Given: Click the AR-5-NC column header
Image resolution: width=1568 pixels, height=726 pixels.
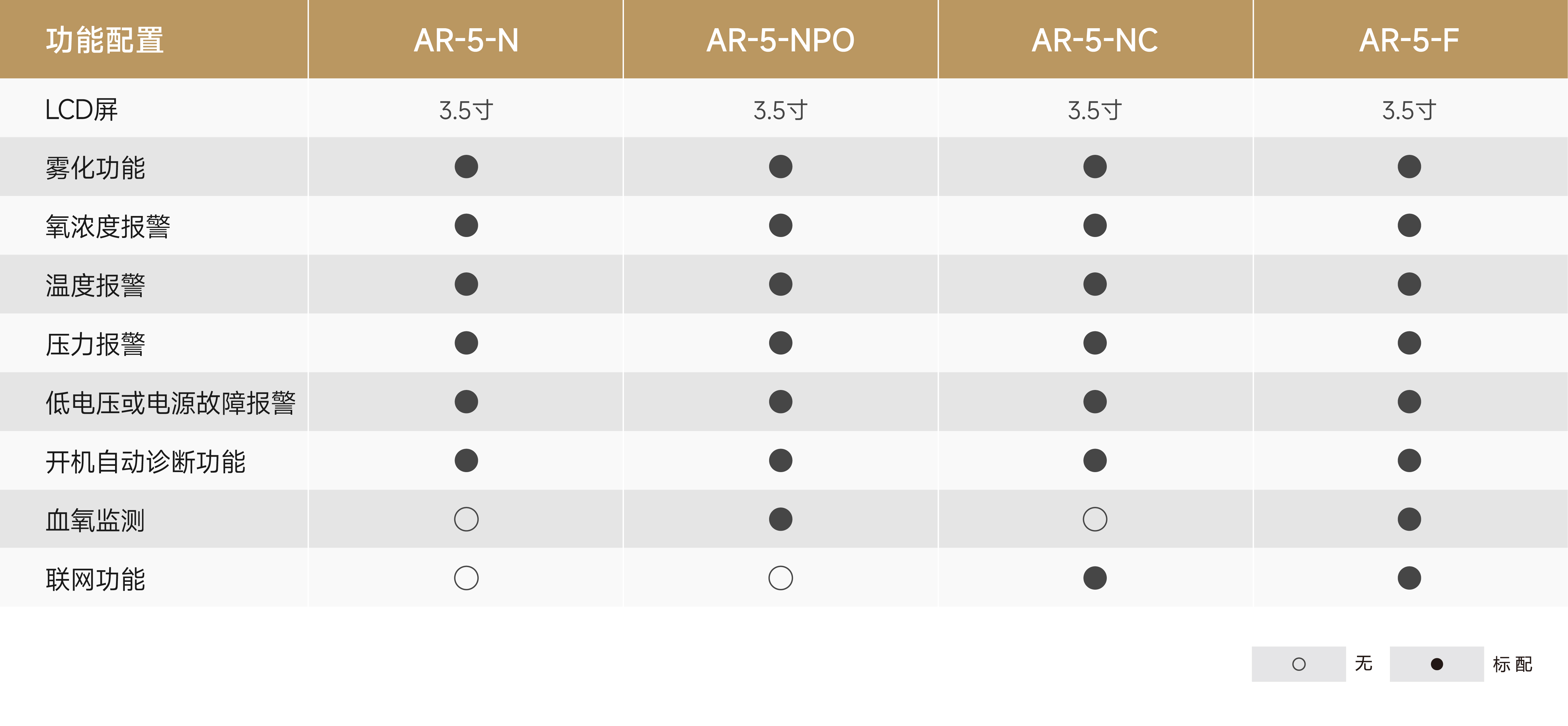Looking at the screenshot, I should click(1095, 40).
